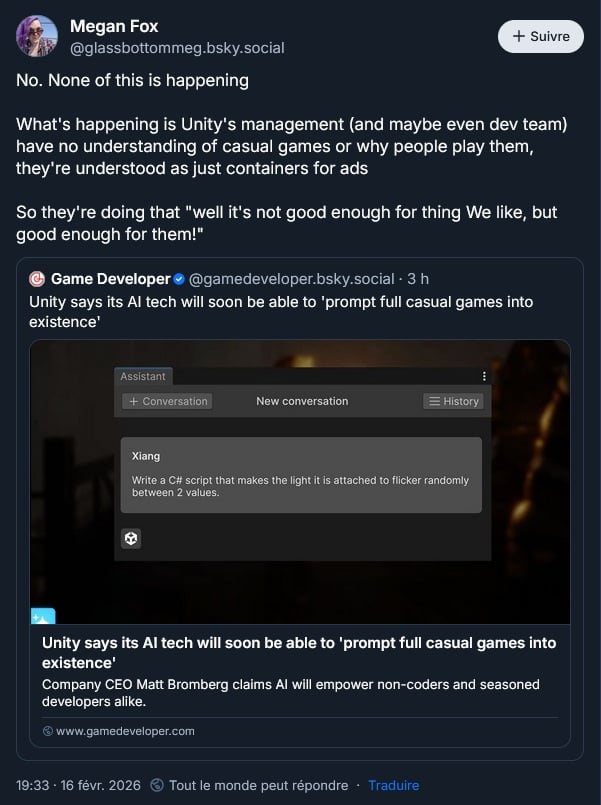Open the History list button
The height and width of the screenshot is (805, 601).
(x=453, y=401)
